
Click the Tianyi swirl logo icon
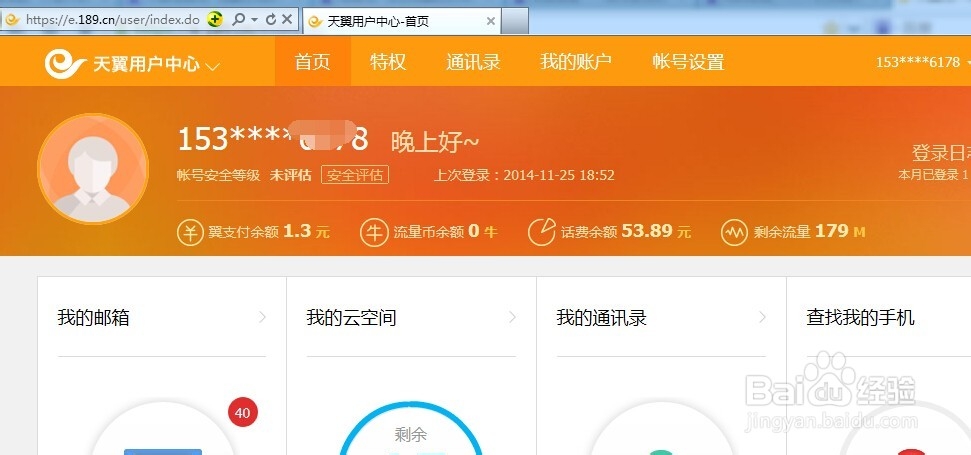pos(65,63)
